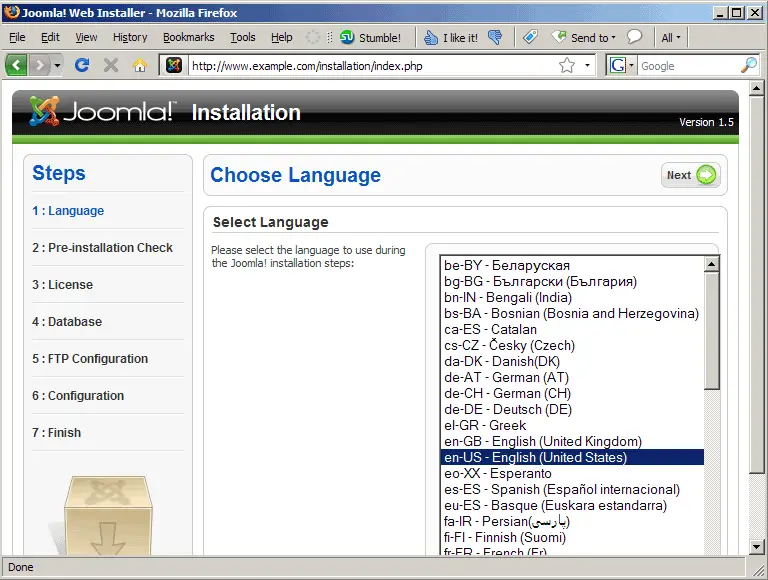Select eo-XX Esperanto option
The image size is (768, 580).
click(x=572, y=474)
